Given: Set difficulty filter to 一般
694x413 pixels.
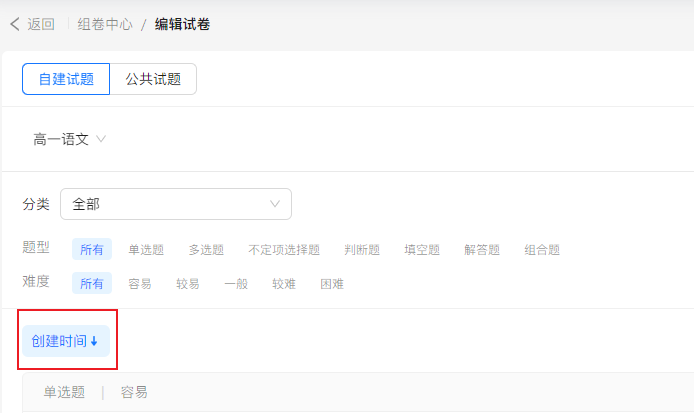Looking at the screenshot, I should coord(236,284).
